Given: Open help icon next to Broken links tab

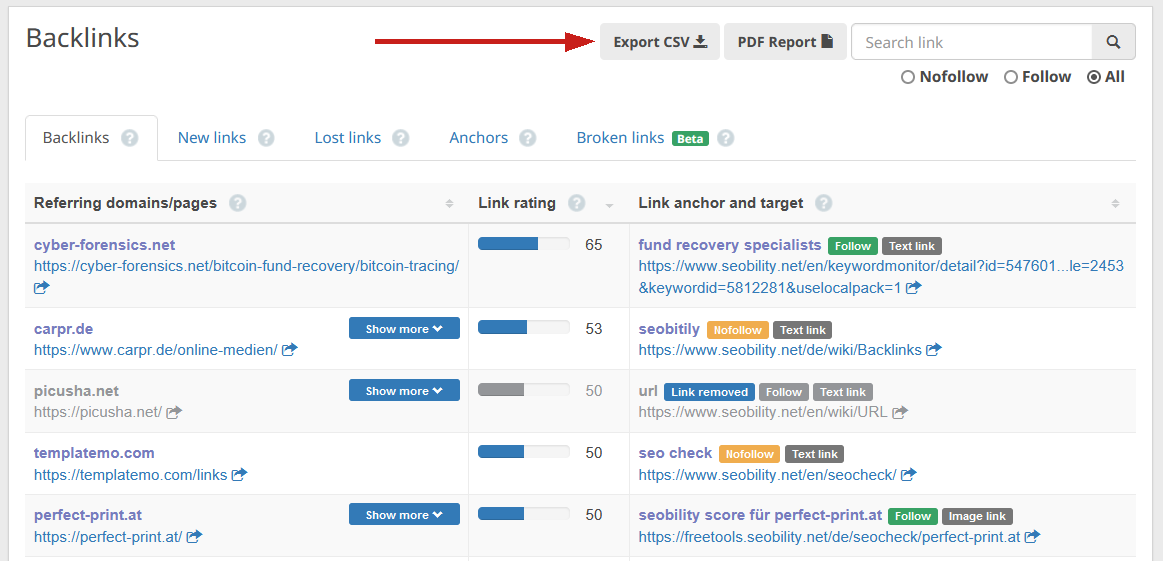Looking at the screenshot, I should click(725, 138).
